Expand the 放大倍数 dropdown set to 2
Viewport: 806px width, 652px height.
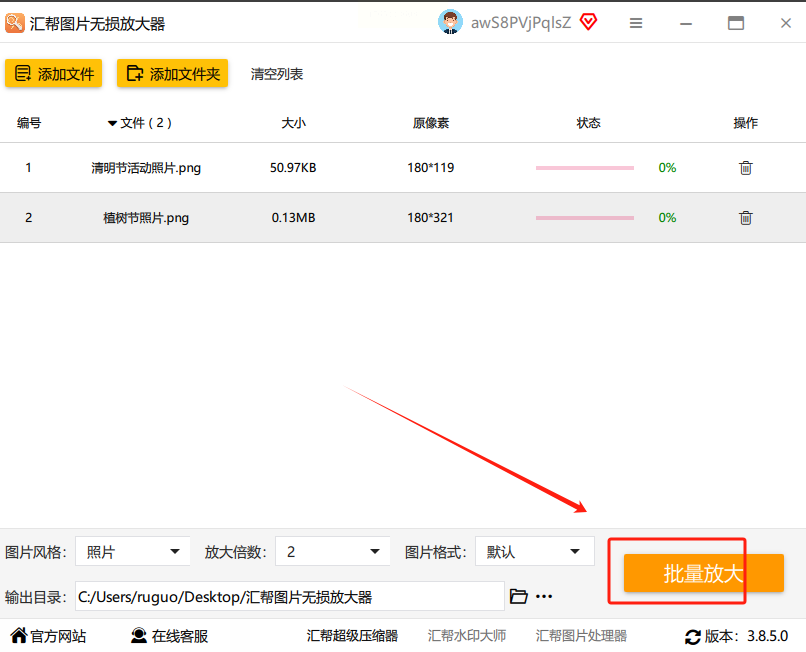click(x=333, y=551)
